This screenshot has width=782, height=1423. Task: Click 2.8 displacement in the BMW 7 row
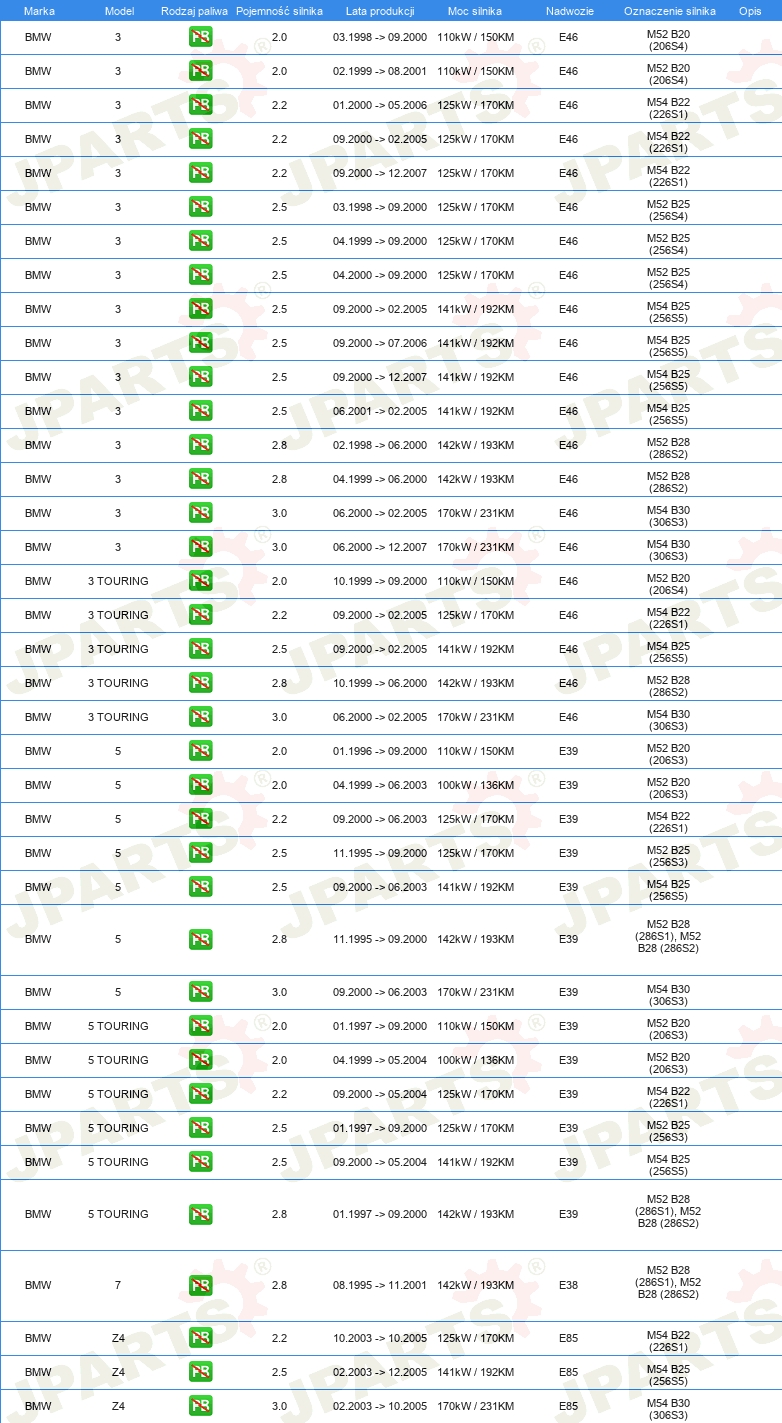(279, 1285)
